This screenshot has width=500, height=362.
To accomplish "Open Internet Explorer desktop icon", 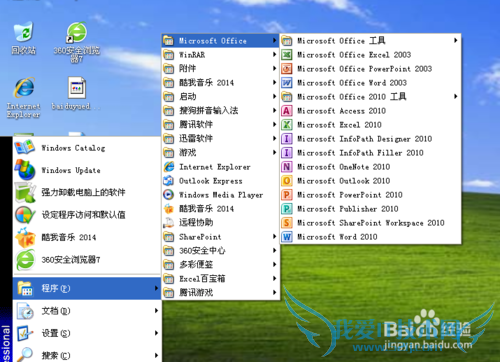I will click(x=24, y=87).
